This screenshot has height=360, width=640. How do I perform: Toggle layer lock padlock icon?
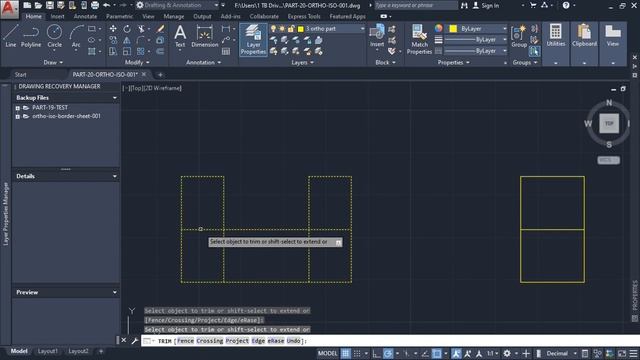pos(291,29)
